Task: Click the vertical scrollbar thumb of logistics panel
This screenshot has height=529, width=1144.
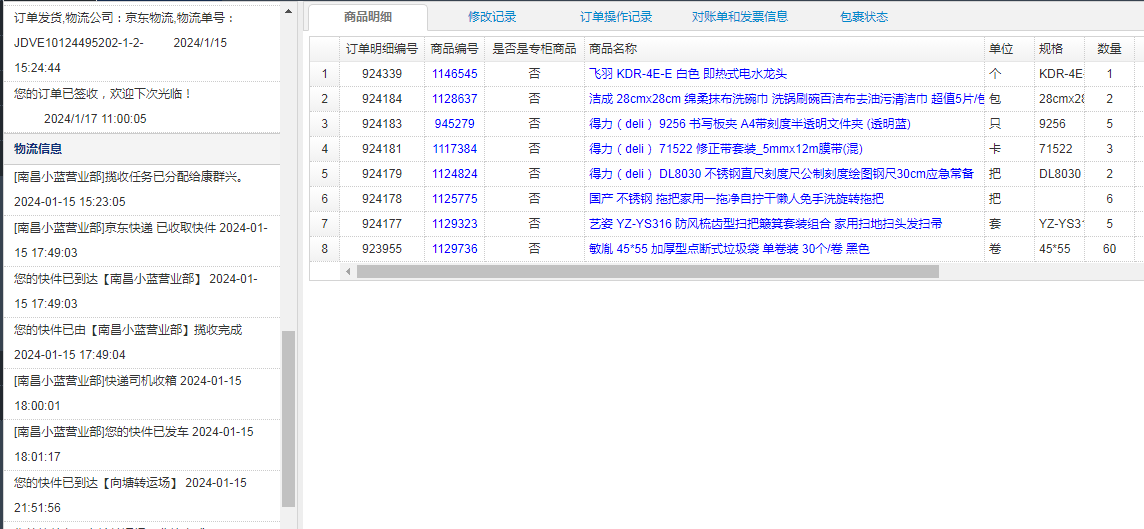Action: 288,419
